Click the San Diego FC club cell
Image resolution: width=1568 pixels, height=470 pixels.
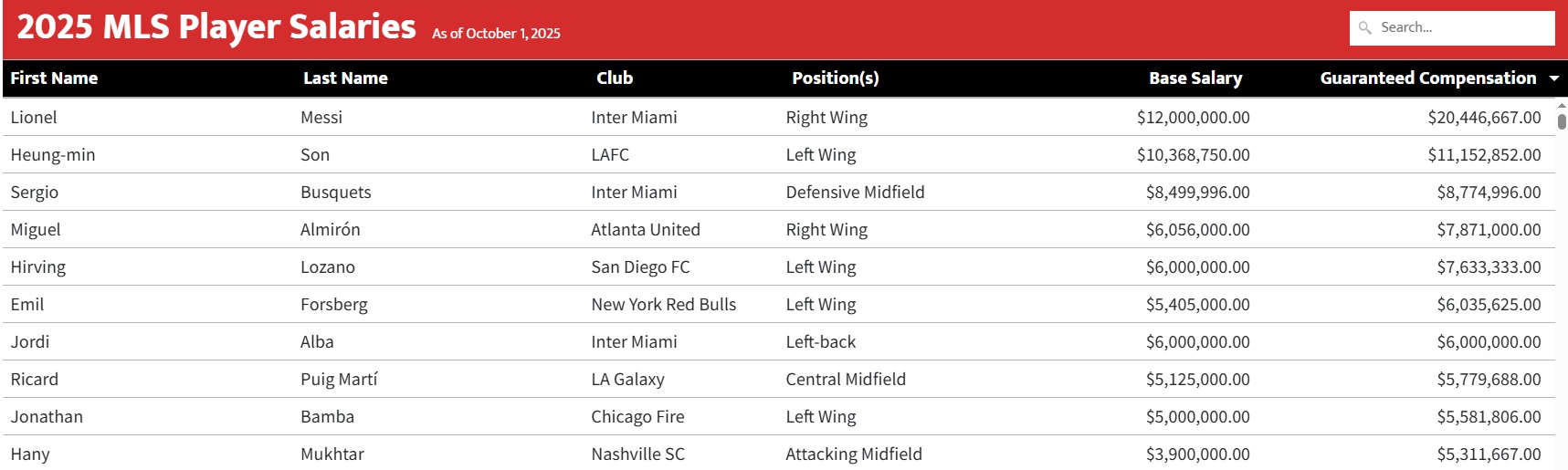(640, 267)
